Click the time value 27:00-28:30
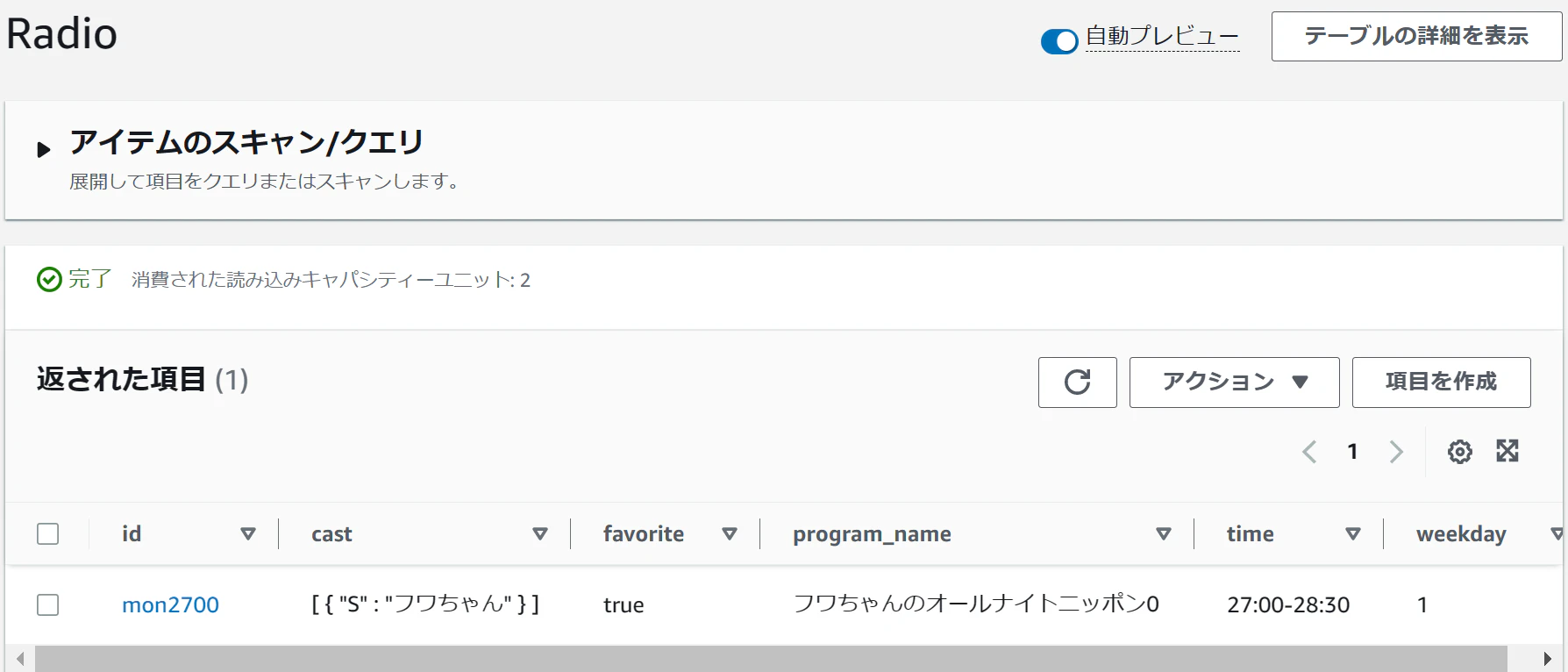Image resolution: width=1568 pixels, height=672 pixels. click(x=1288, y=605)
